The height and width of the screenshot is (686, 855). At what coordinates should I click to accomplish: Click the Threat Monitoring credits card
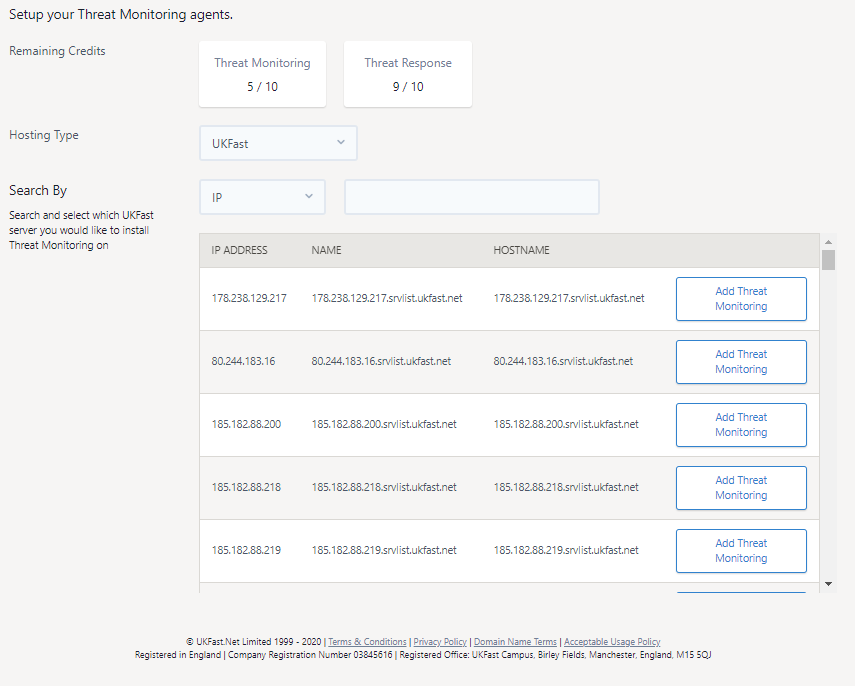(262, 74)
